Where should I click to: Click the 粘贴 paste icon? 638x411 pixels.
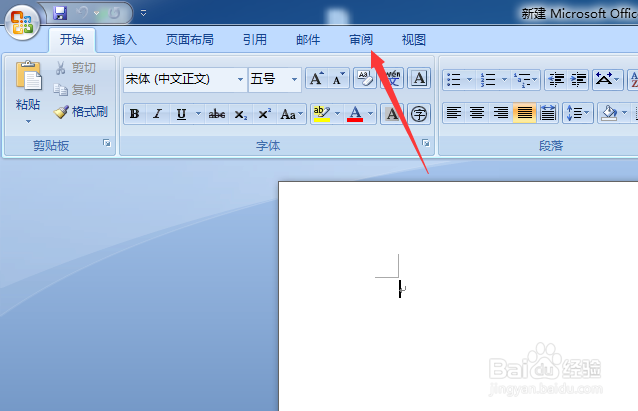[x=28, y=75]
